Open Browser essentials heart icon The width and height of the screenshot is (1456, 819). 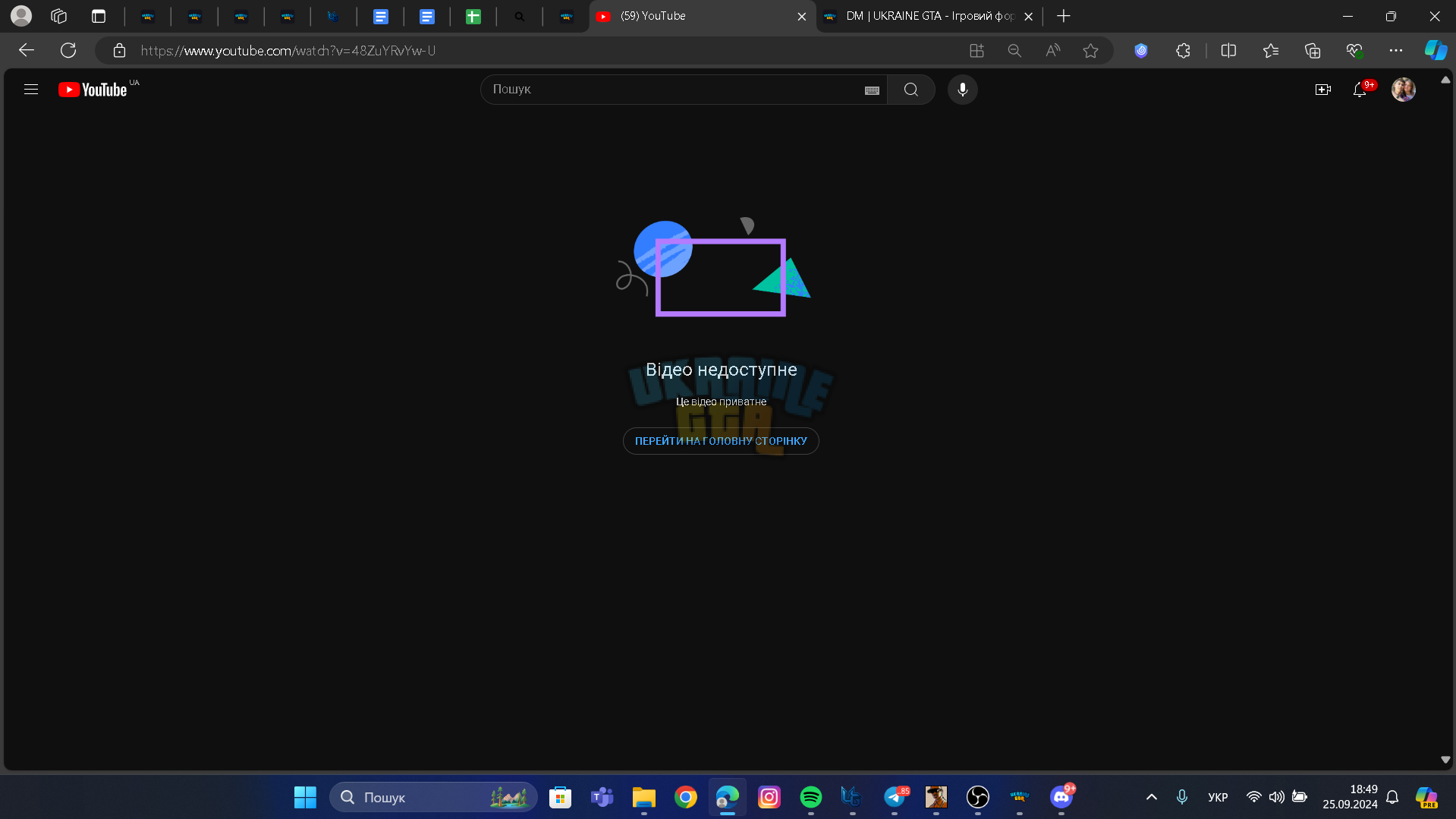pyautogui.click(x=1354, y=51)
